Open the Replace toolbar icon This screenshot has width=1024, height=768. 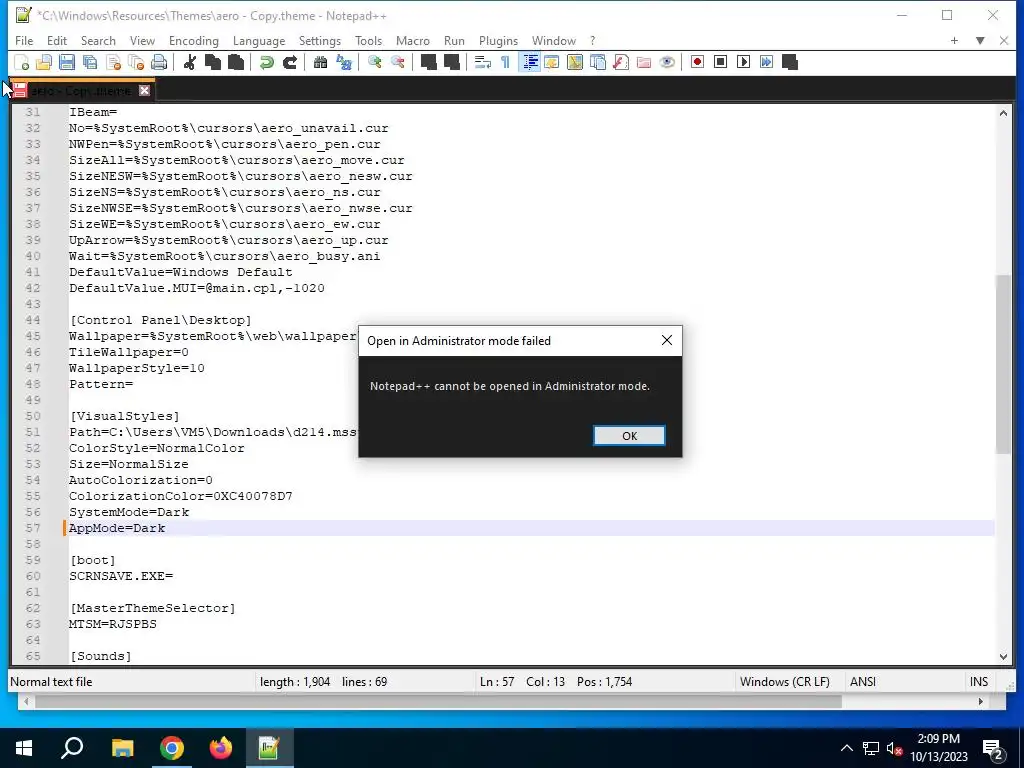click(344, 62)
